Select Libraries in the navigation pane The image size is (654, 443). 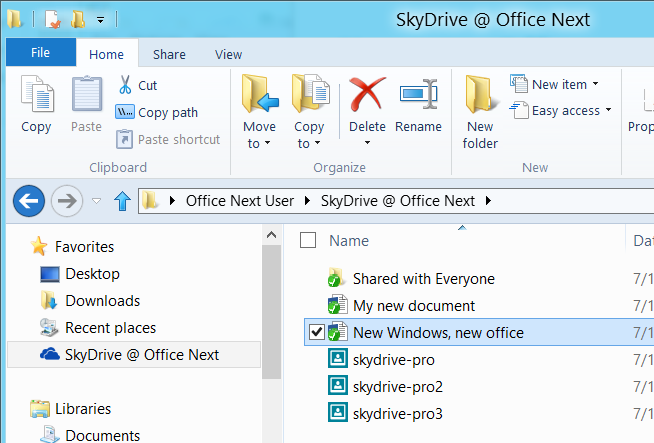pyautogui.click(x=83, y=409)
